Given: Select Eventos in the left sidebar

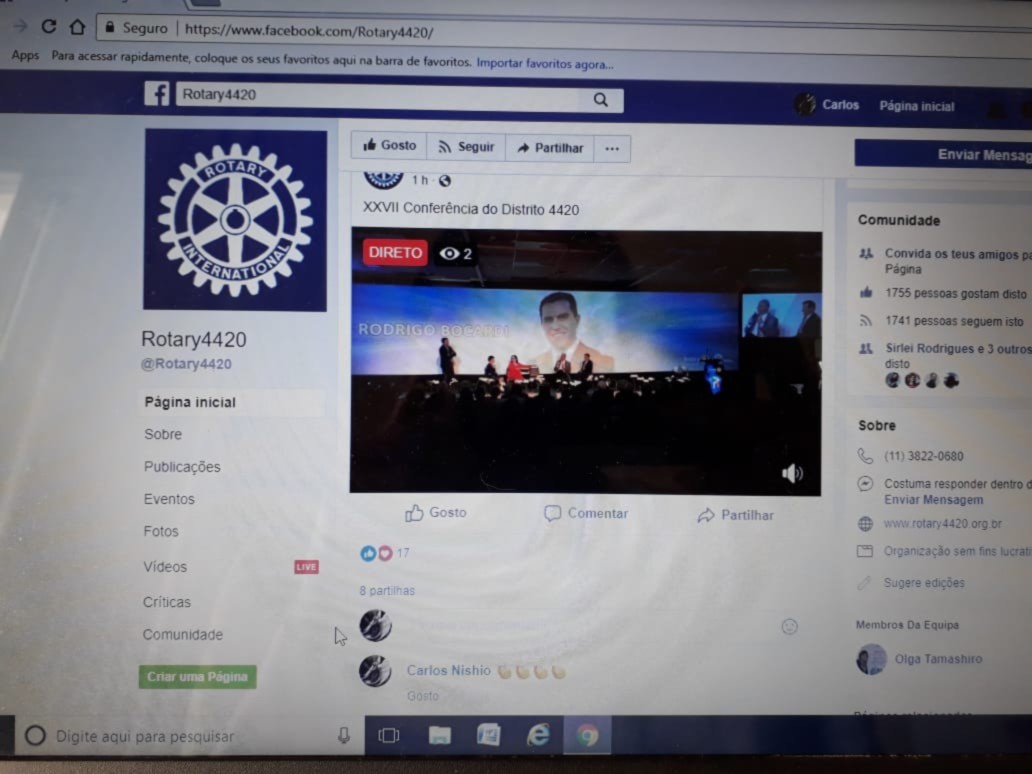Looking at the screenshot, I should [169, 499].
